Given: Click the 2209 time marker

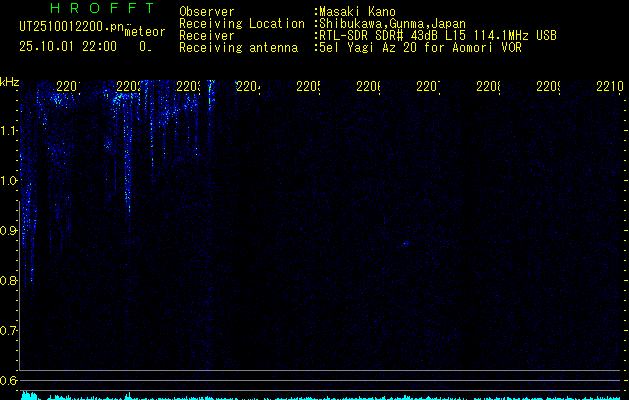Looking at the screenshot, I should point(548,86).
